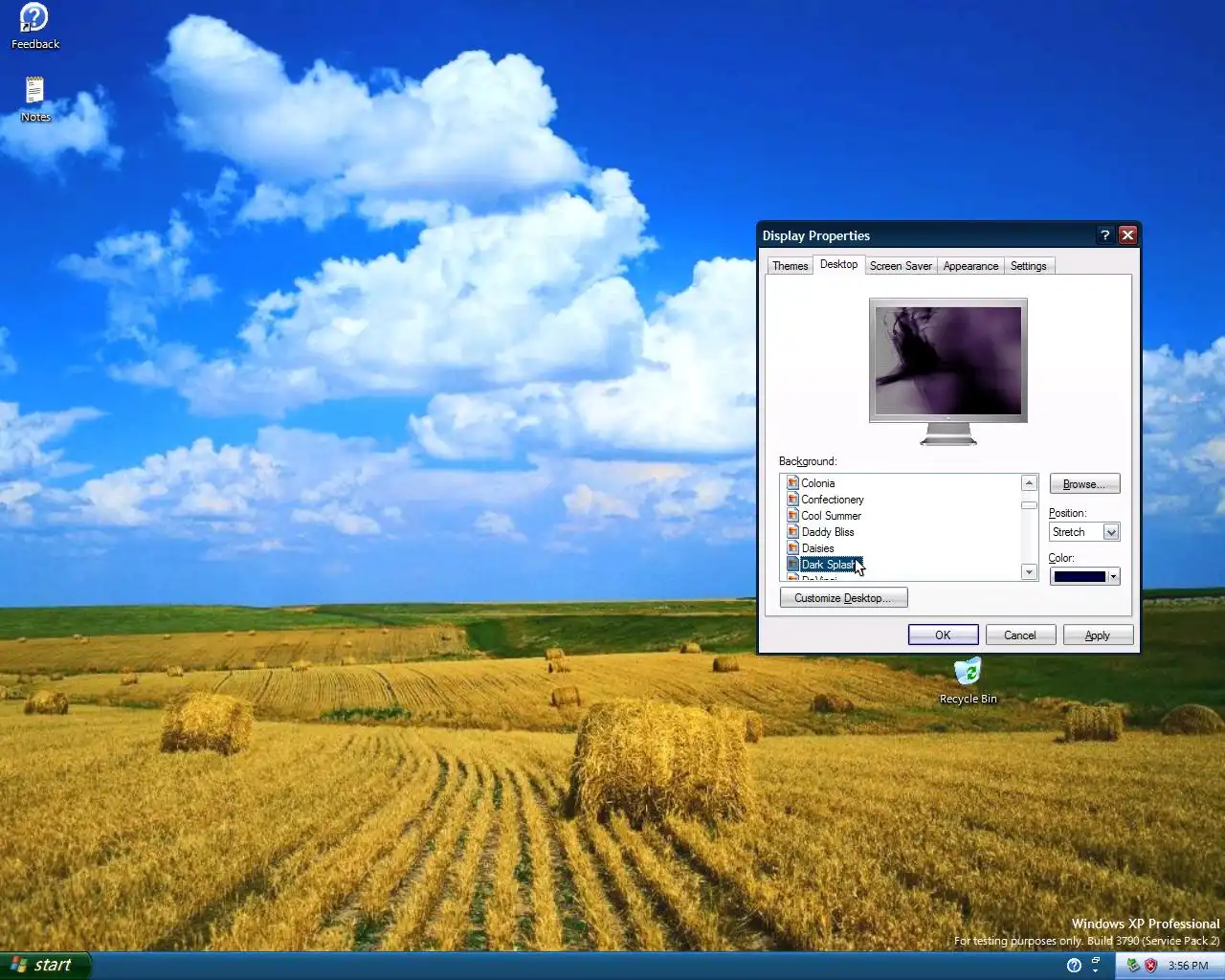1225x980 pixels.
Task: Click the Daisies wallpaper file icon
Action: [x=792, y=548]
